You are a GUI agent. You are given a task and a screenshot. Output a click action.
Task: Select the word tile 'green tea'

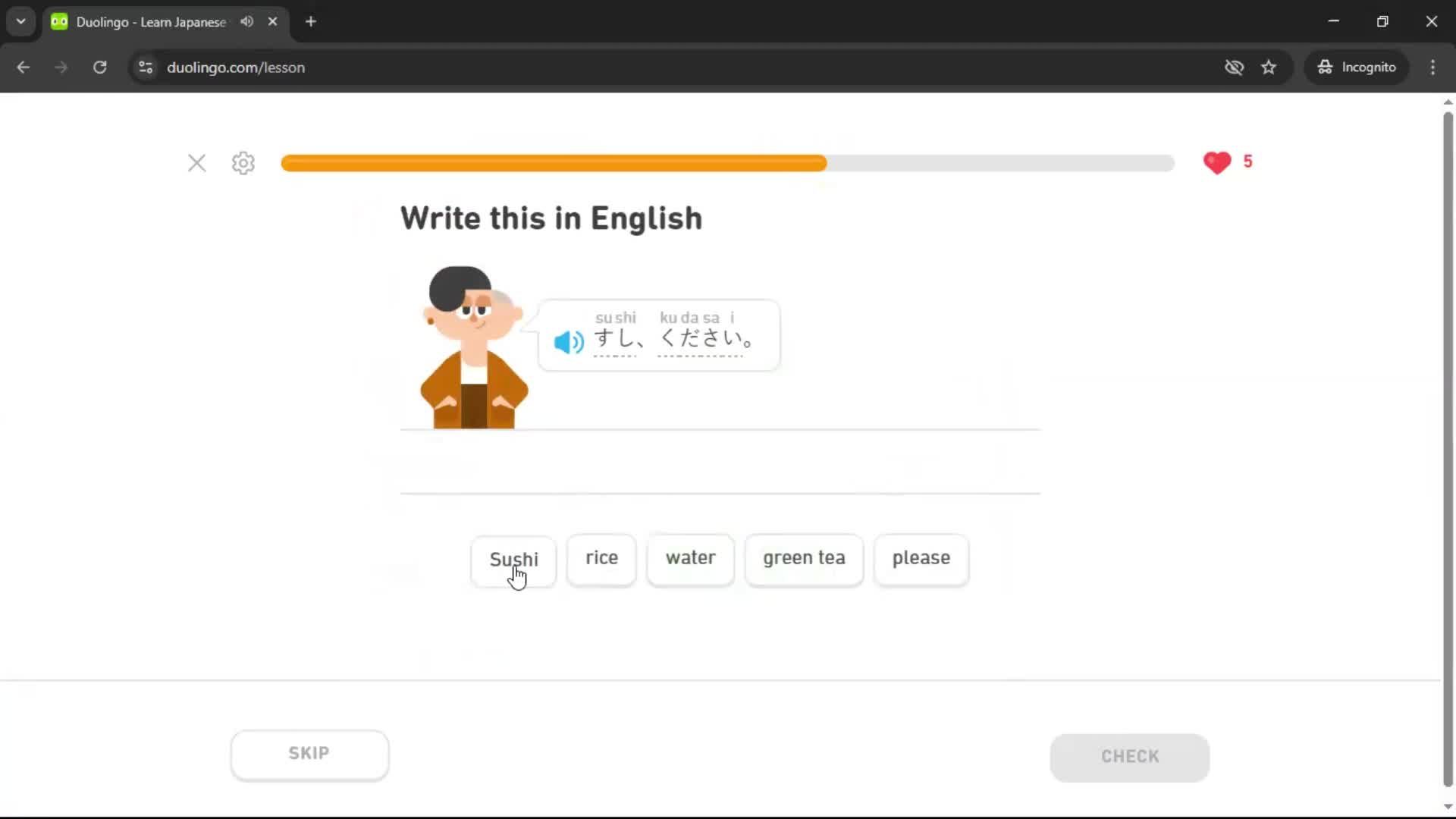coord(804,560)
